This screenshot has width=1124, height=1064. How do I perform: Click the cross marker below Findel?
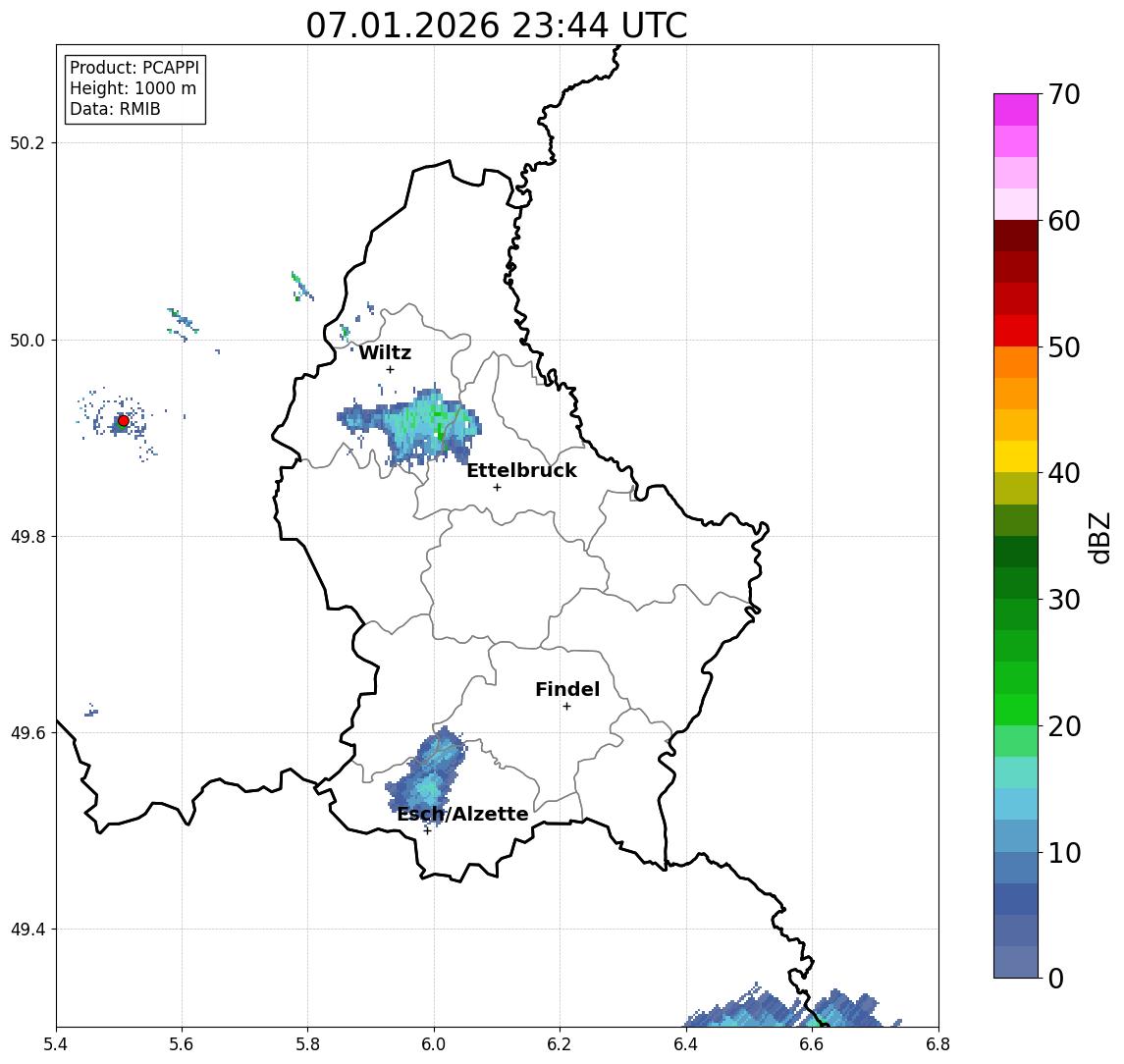point(566,707)
